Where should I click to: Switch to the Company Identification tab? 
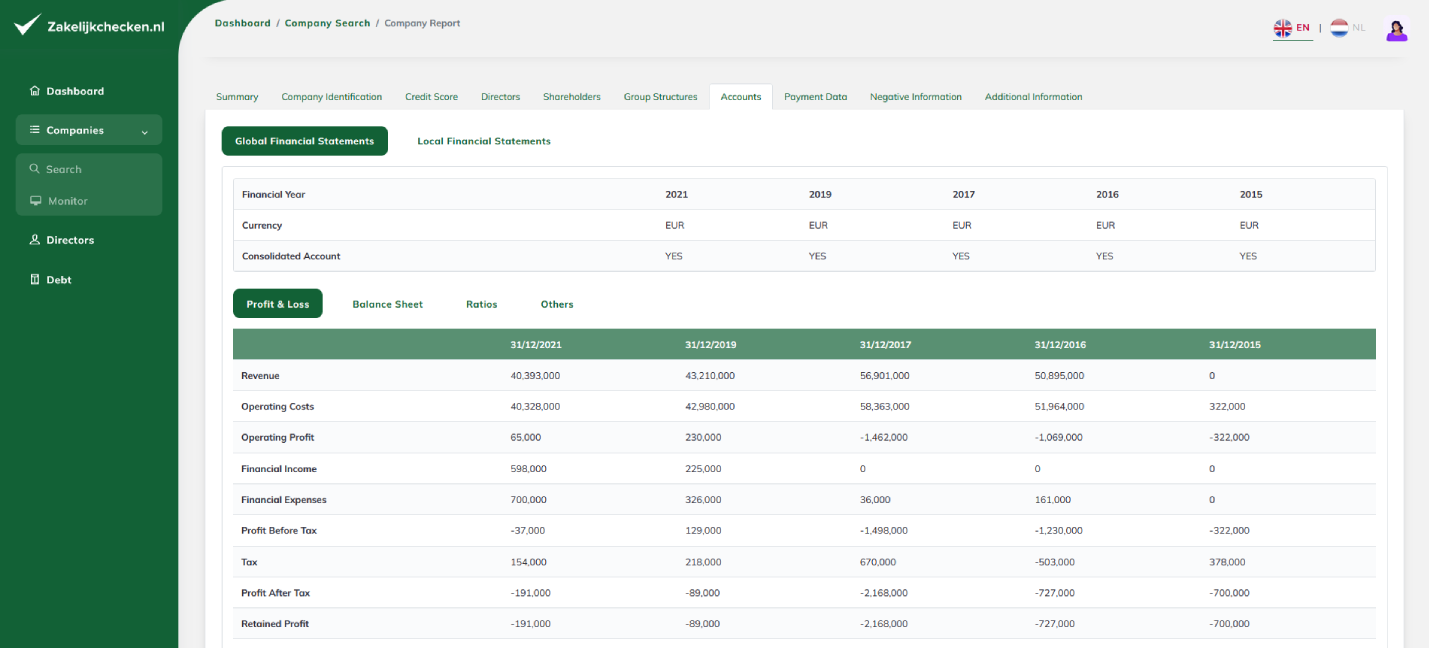[x=332, y=97]
